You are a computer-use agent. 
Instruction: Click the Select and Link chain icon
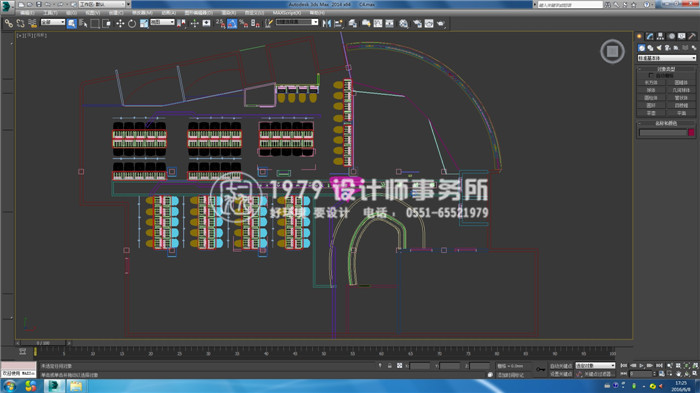click(x=8, y=24)
